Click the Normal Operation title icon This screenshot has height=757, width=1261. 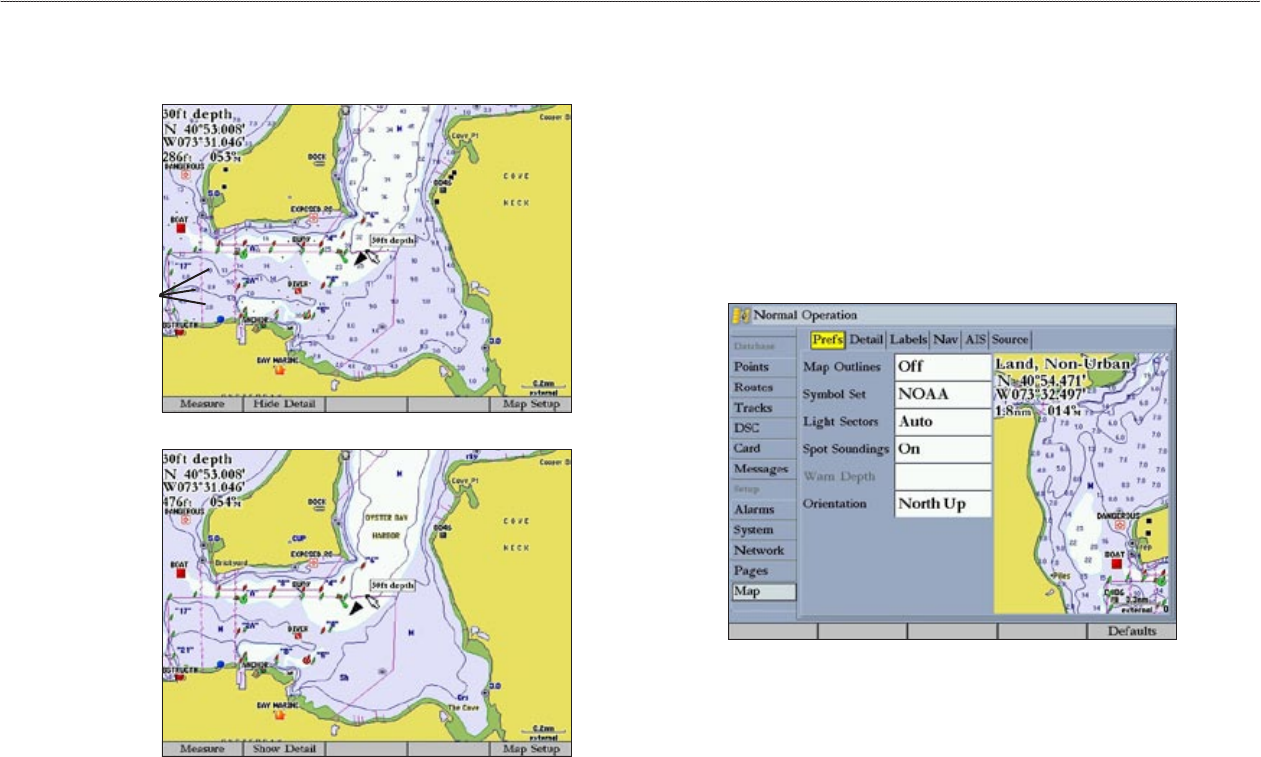pos(740,315)
